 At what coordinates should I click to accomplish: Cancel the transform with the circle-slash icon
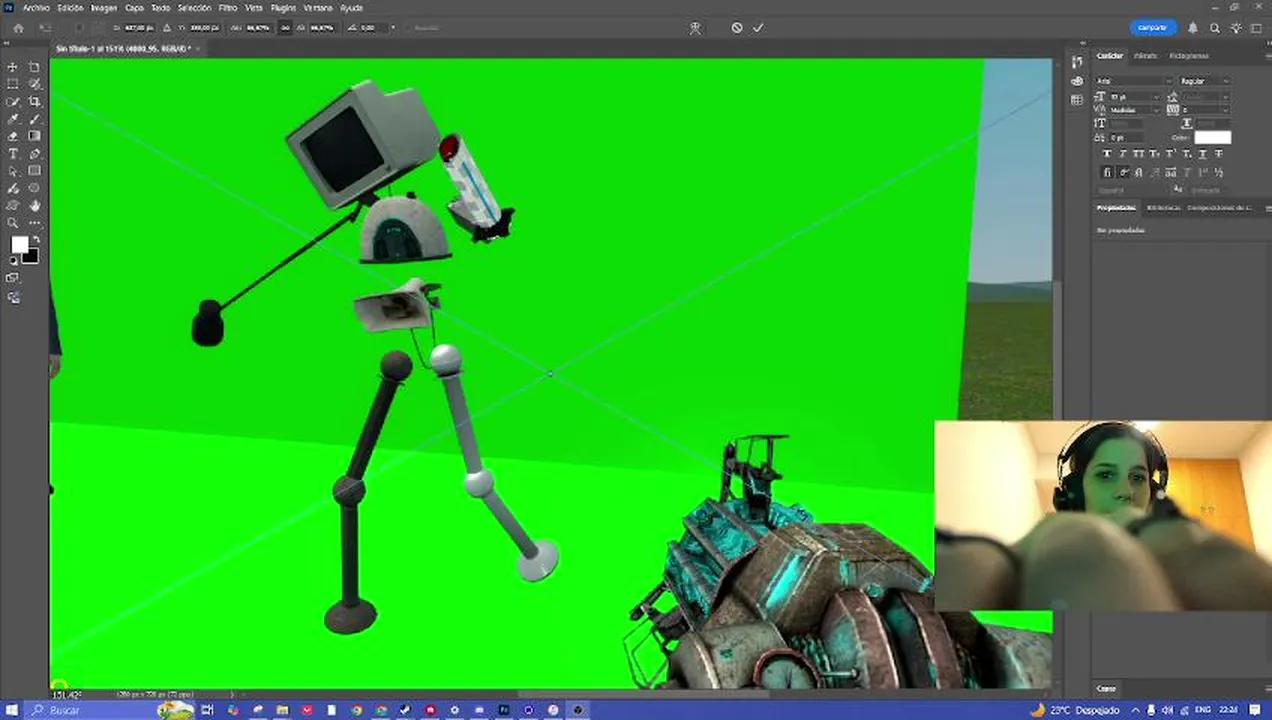pyautogui.click(x=737, y=28)
